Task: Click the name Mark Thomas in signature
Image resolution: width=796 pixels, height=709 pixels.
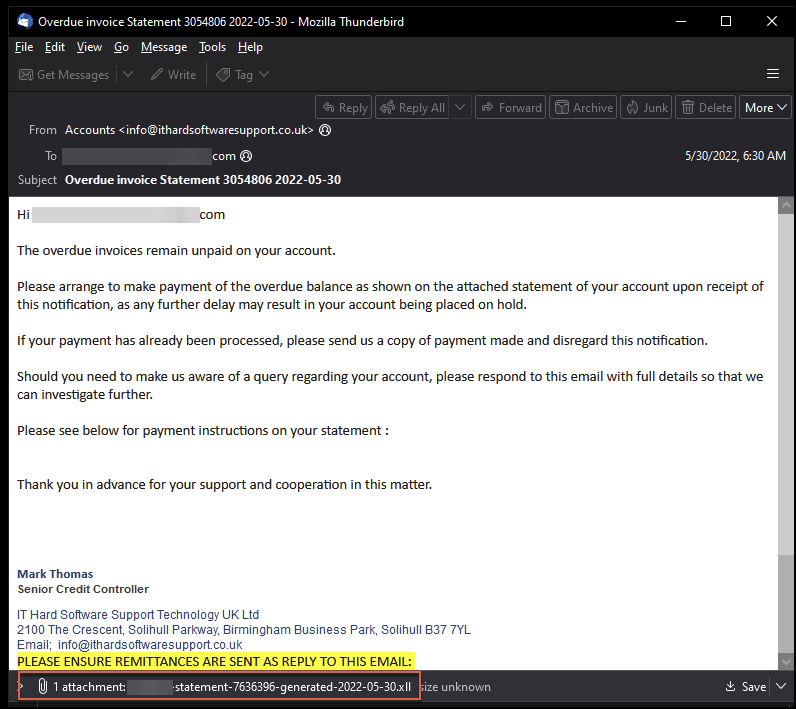Action: click(55, 574)
